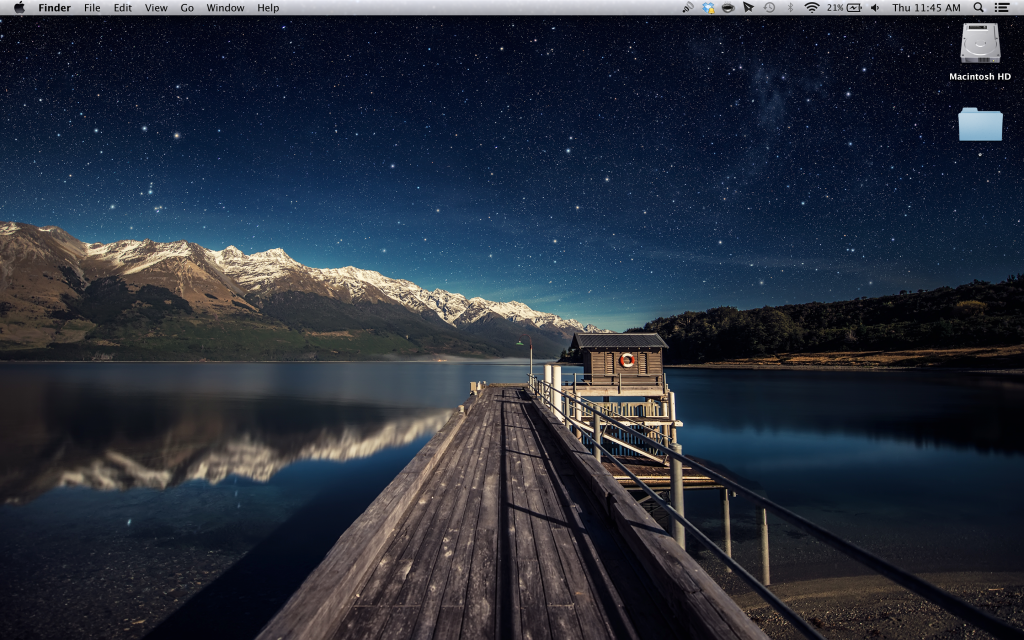The image size is (1024, 640).
Task: Click the black arrow cursor menu bar icon
Action: 748,8
